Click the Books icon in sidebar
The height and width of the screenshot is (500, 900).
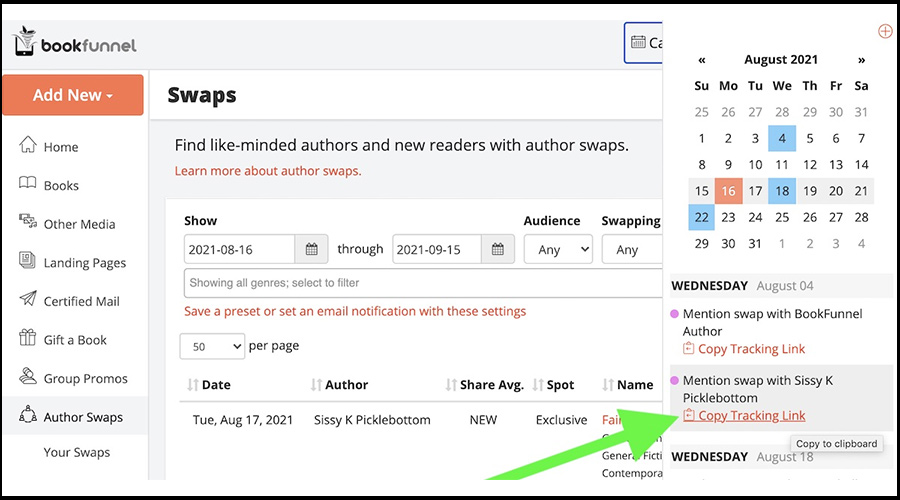(27, 185)
